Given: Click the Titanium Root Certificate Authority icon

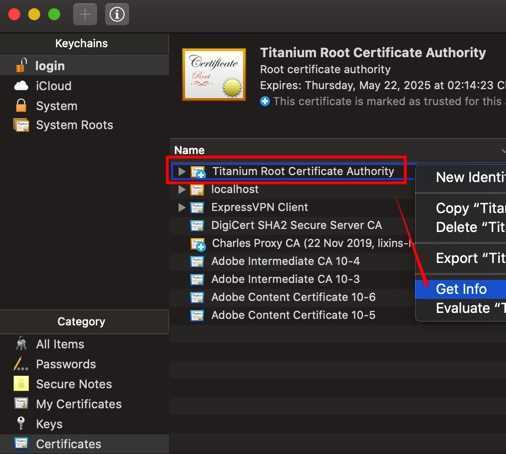Looking at the screenshot, I should [x=198, y=172].
